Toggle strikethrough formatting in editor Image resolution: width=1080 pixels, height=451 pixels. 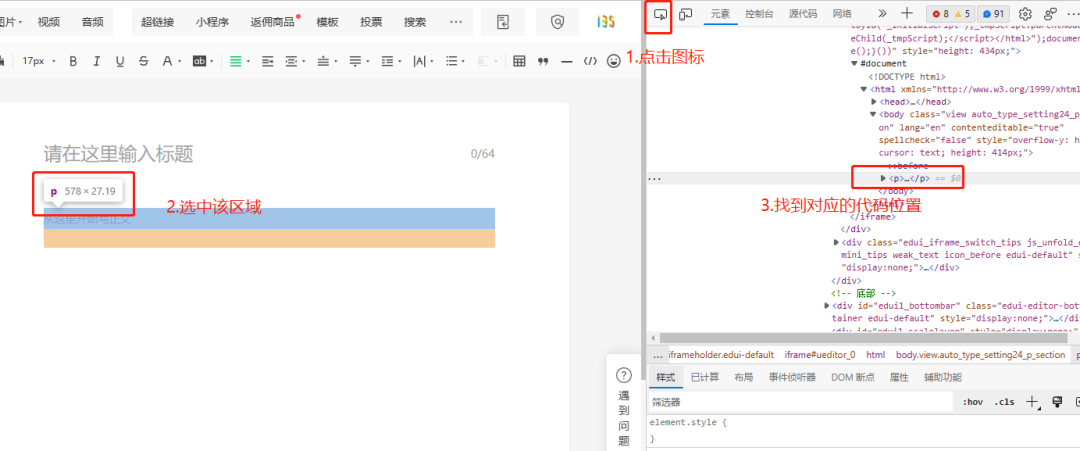point(143,61)
